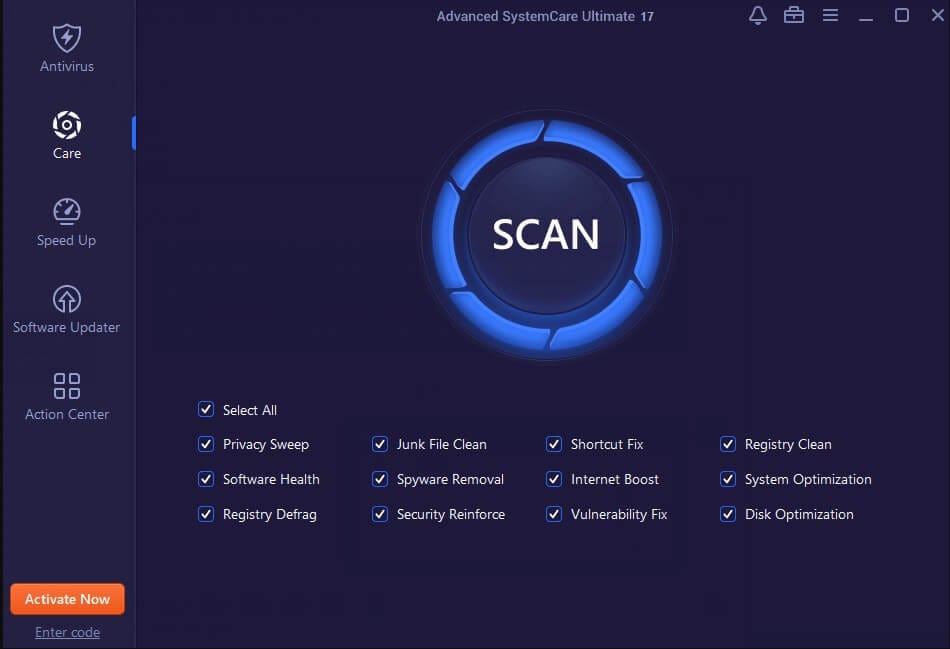Switch to the Speed Up tab label

pyautogui.click(x=67, y=241)
